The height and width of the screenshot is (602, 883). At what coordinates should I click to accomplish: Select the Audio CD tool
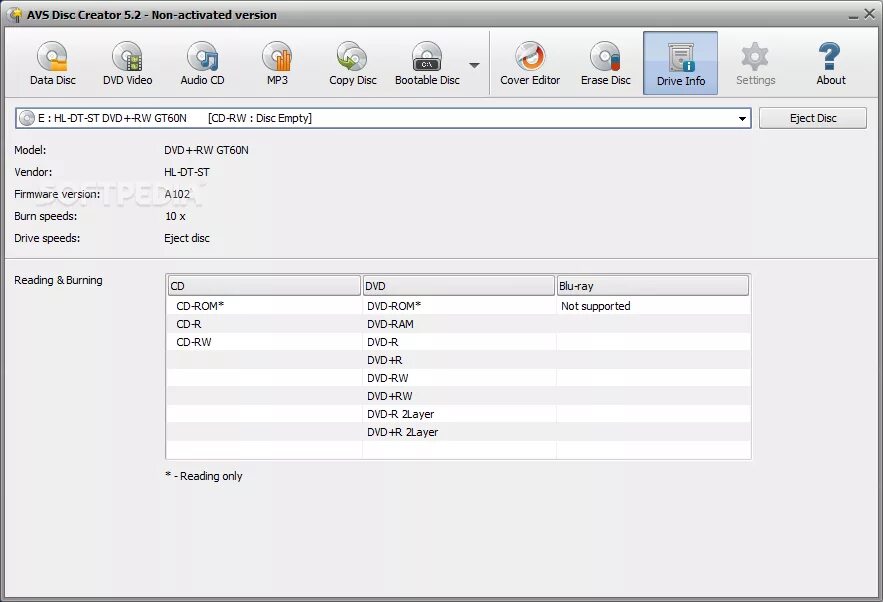(202, 62)
